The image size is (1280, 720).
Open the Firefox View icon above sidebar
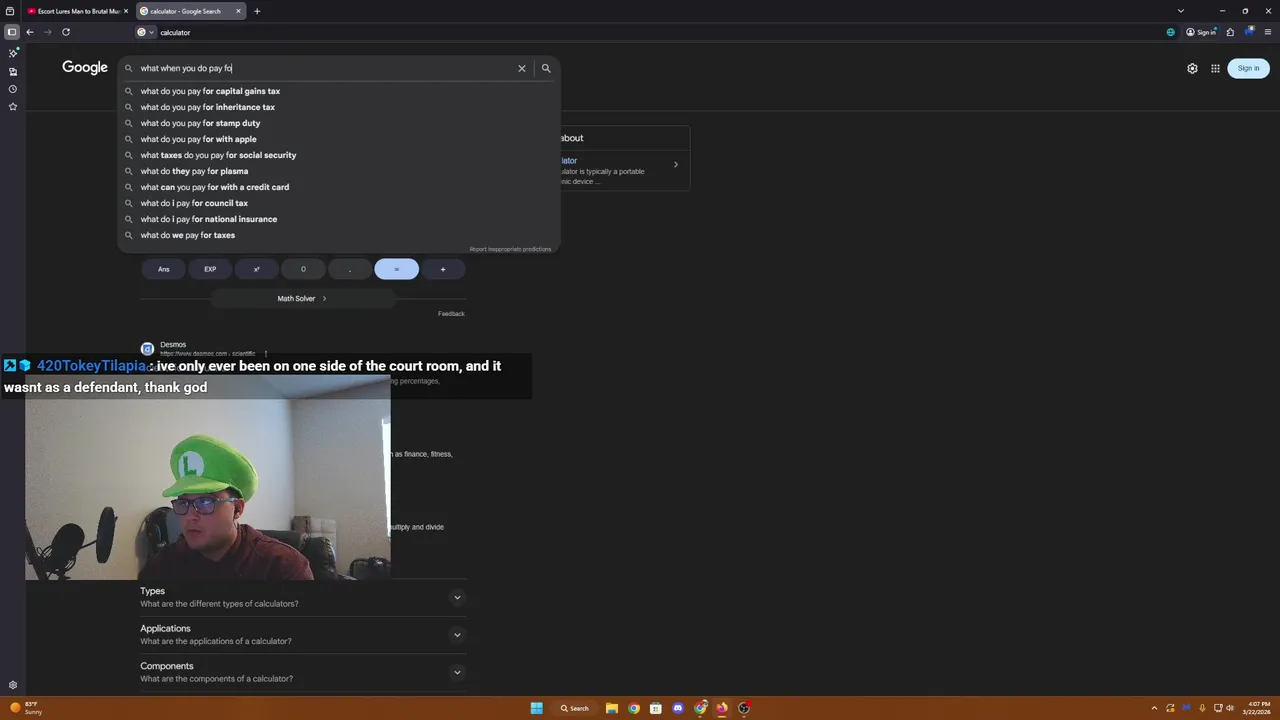[x=10, y=11]
